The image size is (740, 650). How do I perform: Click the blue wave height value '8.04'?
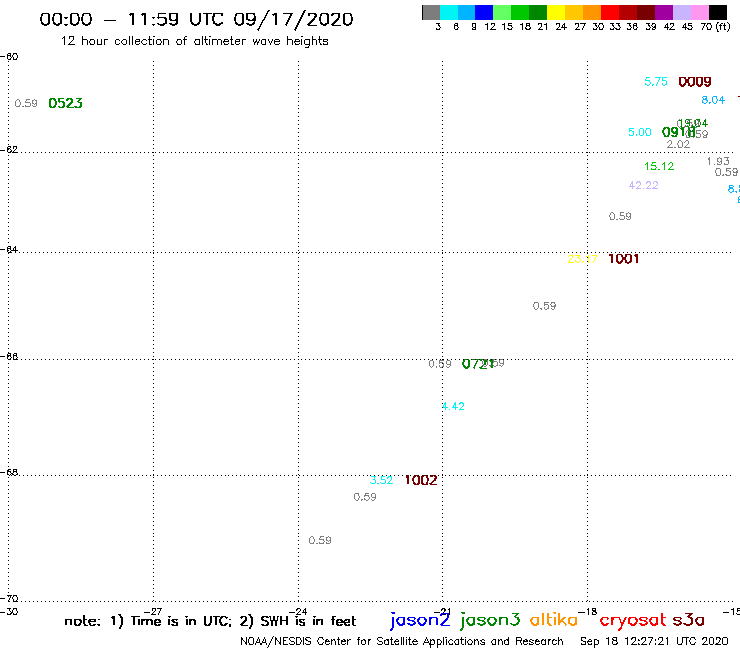tap(713, 100)
